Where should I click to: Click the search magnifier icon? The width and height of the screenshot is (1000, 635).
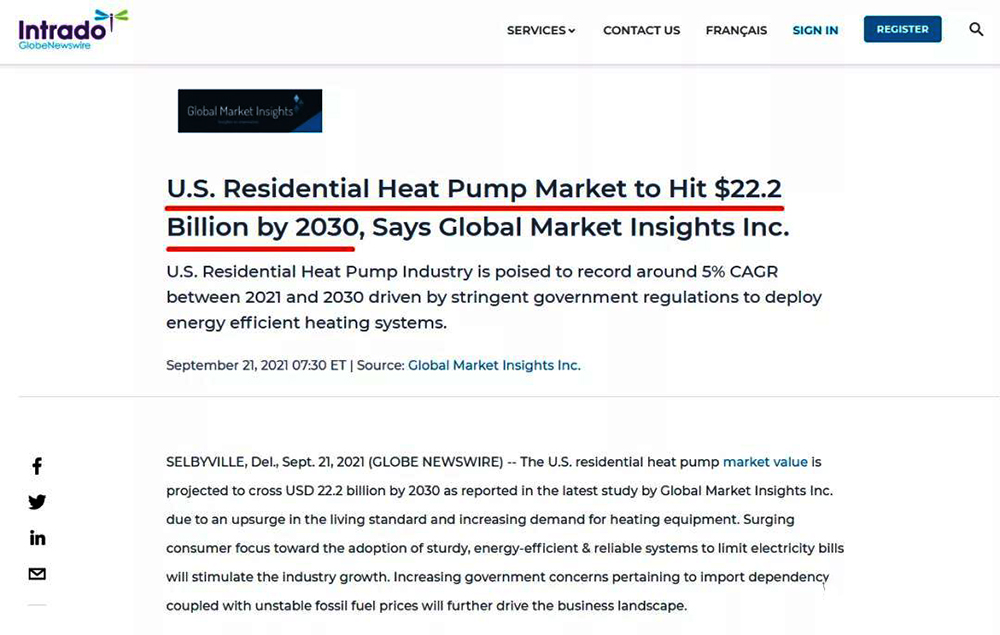coord(976,29)
